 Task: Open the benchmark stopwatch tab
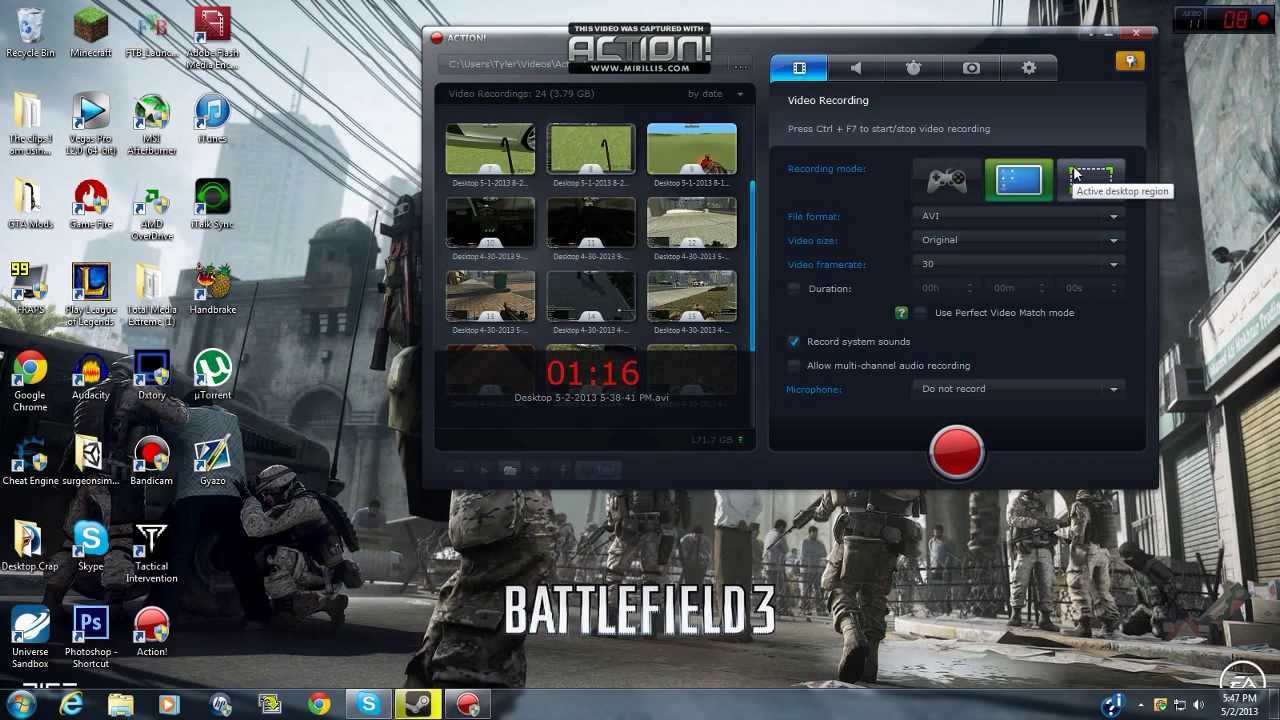click(913, 68)
